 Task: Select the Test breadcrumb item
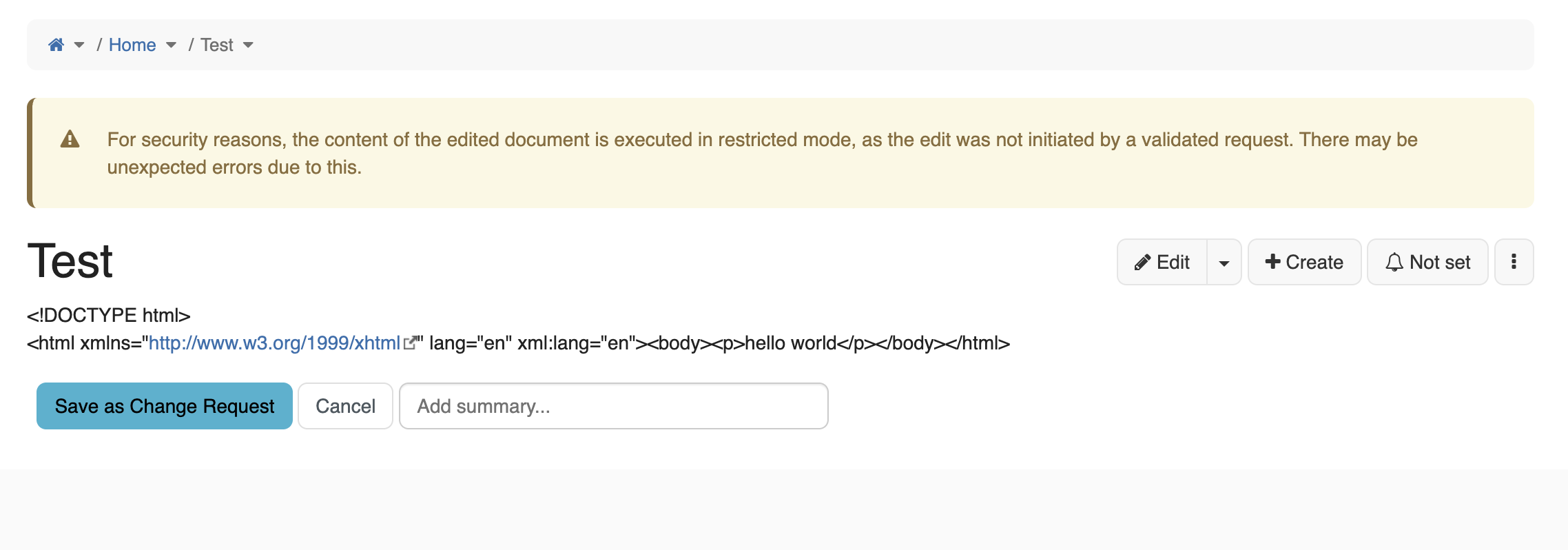click(217, 45)
